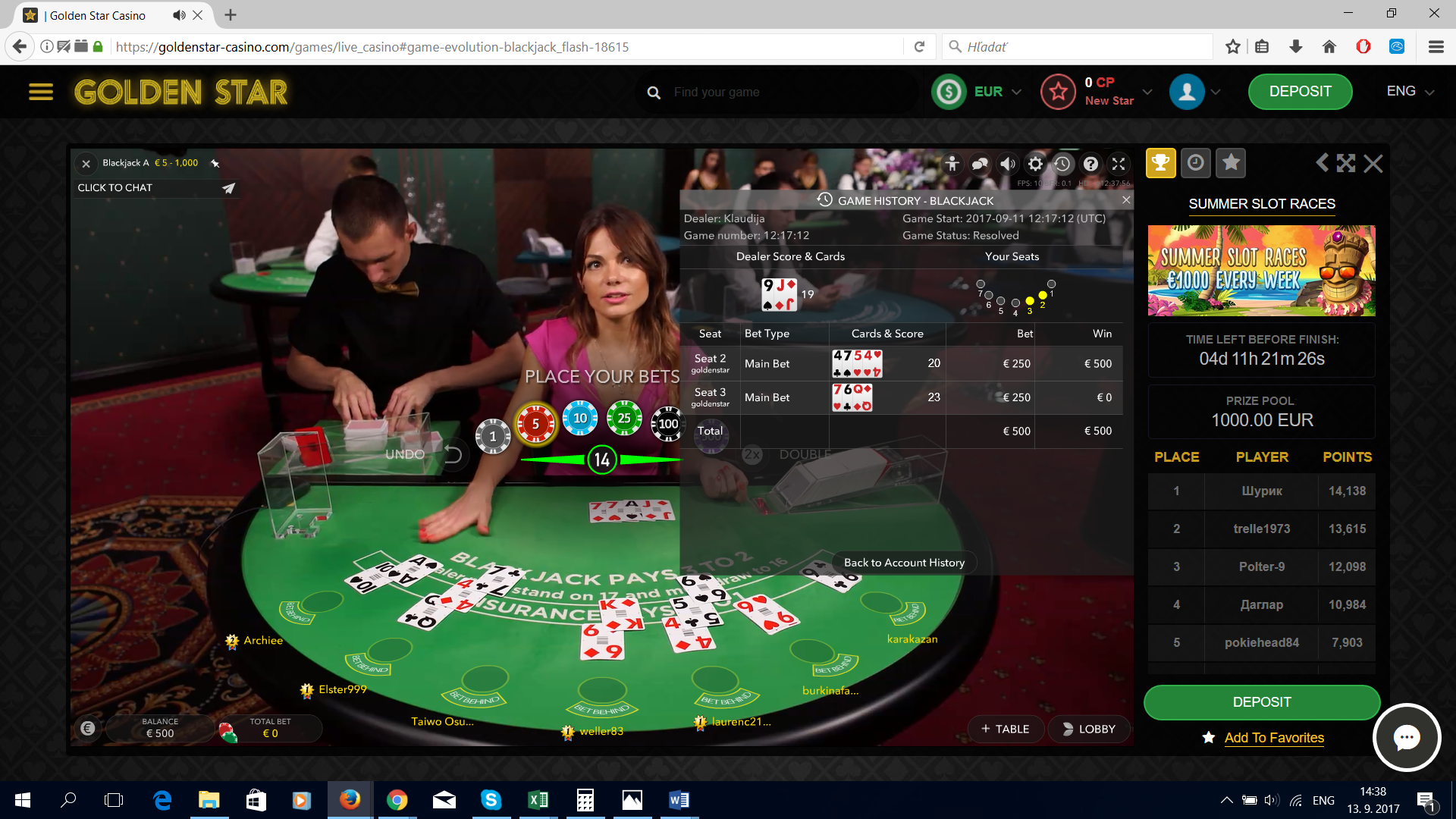Click the bookmark star icon in browser toolbar
Image resolution: width=1456 pixels, height=819 pixels.
coord(1233,47)
